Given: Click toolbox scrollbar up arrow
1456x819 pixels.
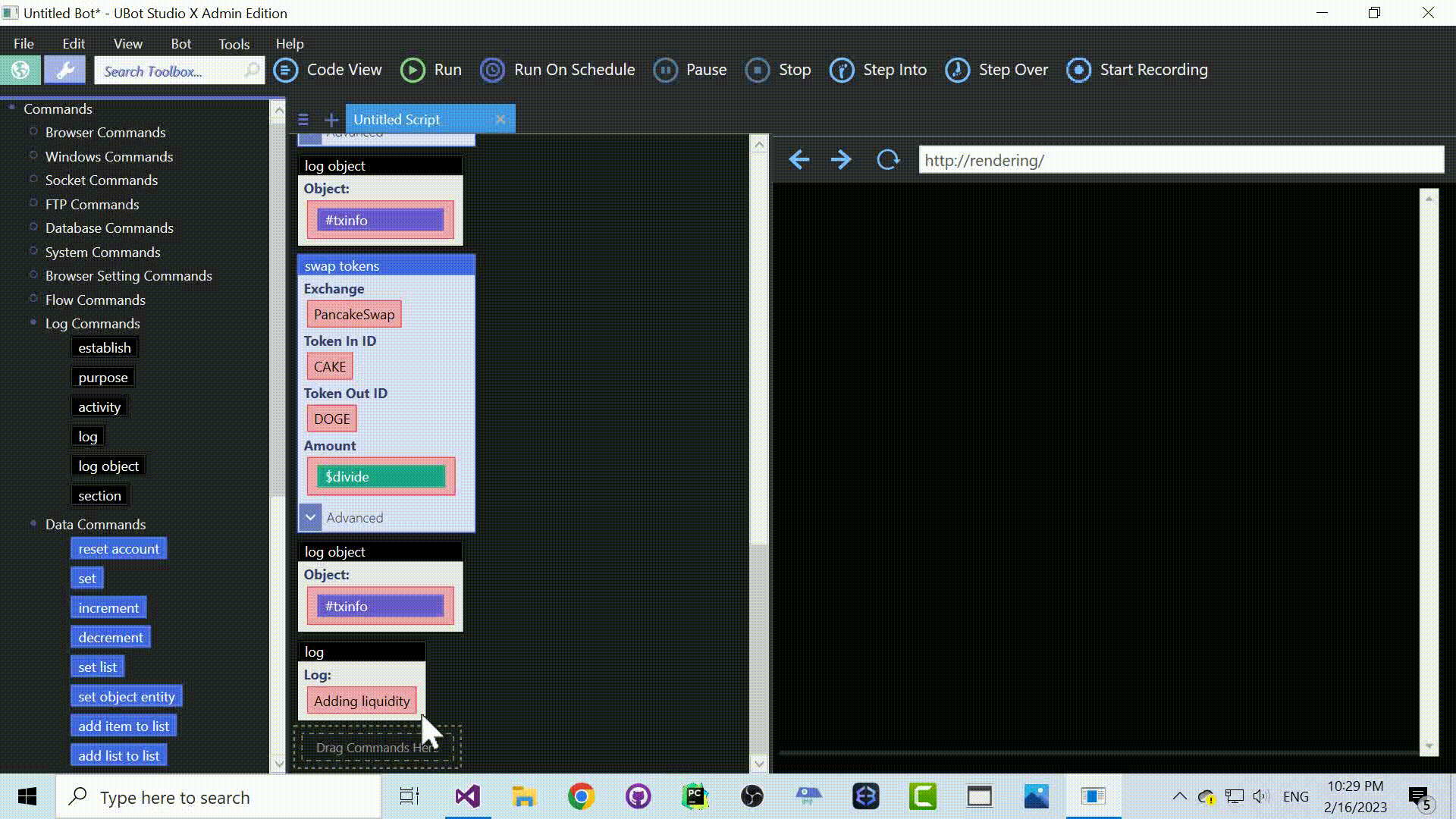Looking at the screenshot, I should (x=278, y=110).
